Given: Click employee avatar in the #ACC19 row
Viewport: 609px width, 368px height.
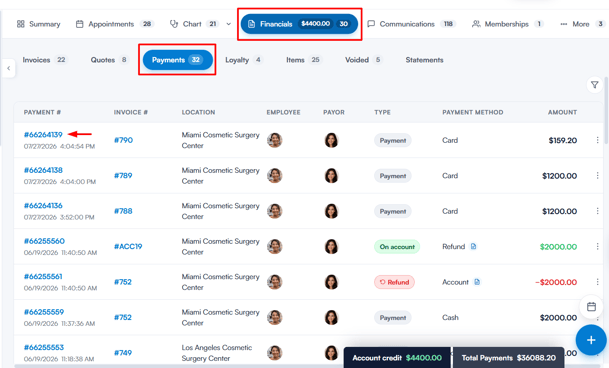Looking at the screenshot, I should click(275, 246).
